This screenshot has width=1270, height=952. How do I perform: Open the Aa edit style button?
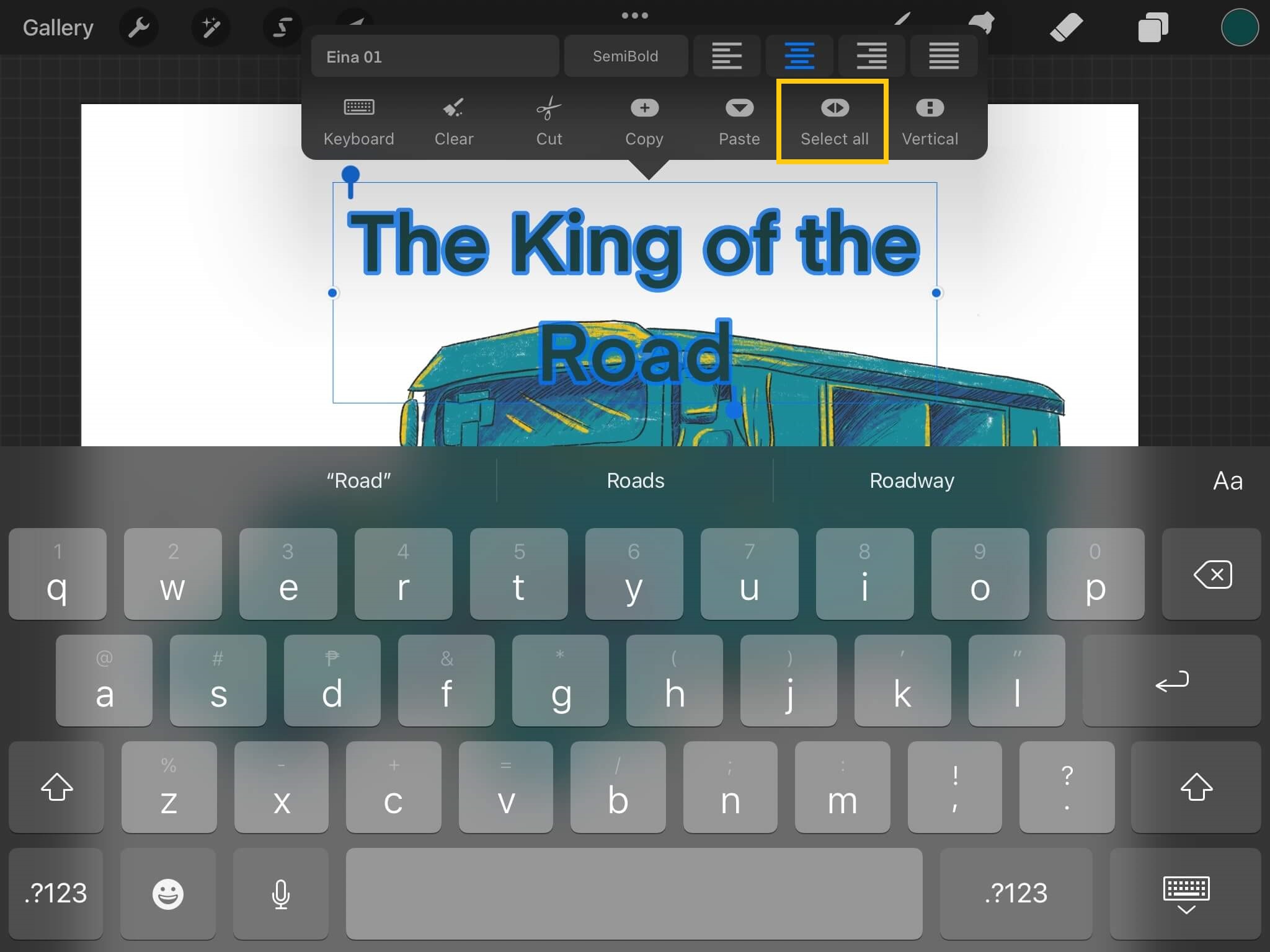(1227, 481)
